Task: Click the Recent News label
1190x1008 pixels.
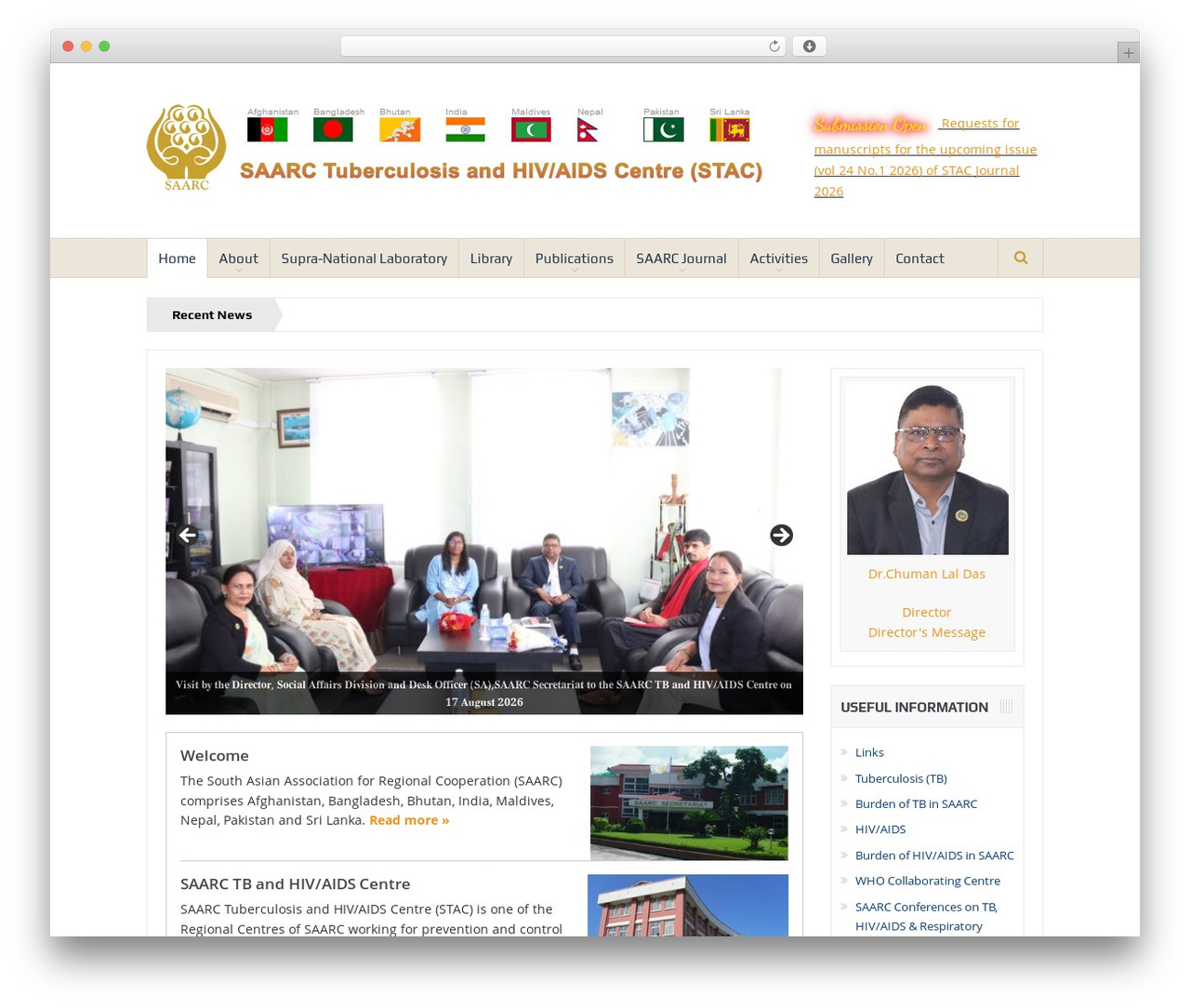Action: coord(212,314)
